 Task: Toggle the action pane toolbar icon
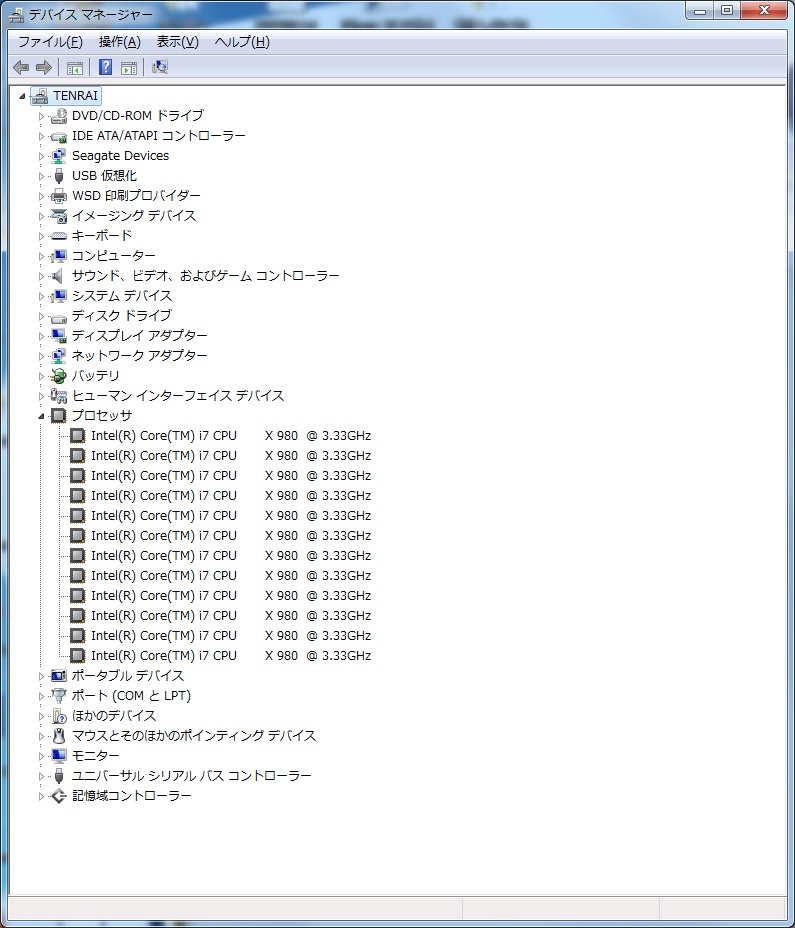[128, 67]
